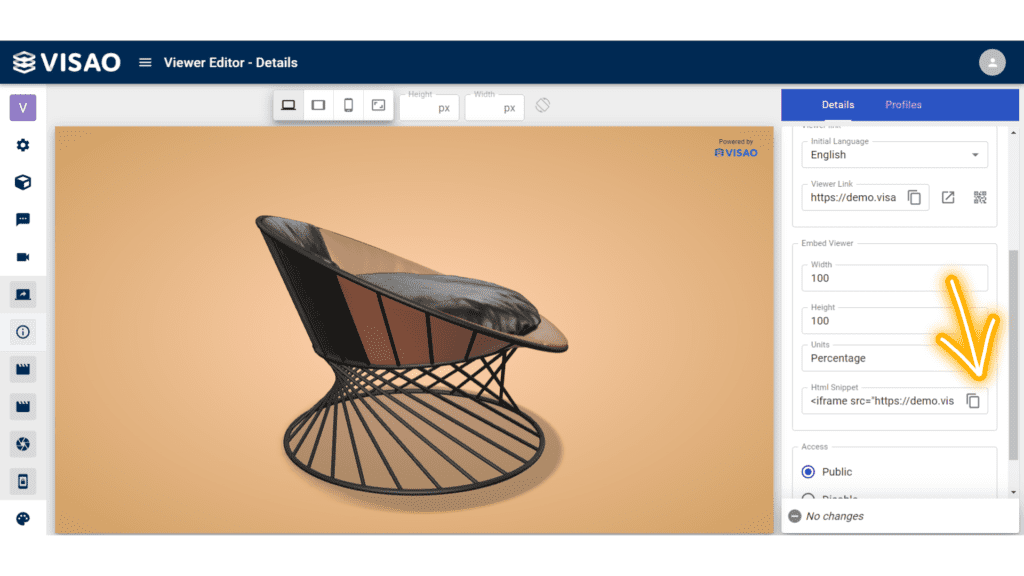Select the video camera sidebar icon
The width and height of the screenshot is (1024, 576).
click(23, 257)
